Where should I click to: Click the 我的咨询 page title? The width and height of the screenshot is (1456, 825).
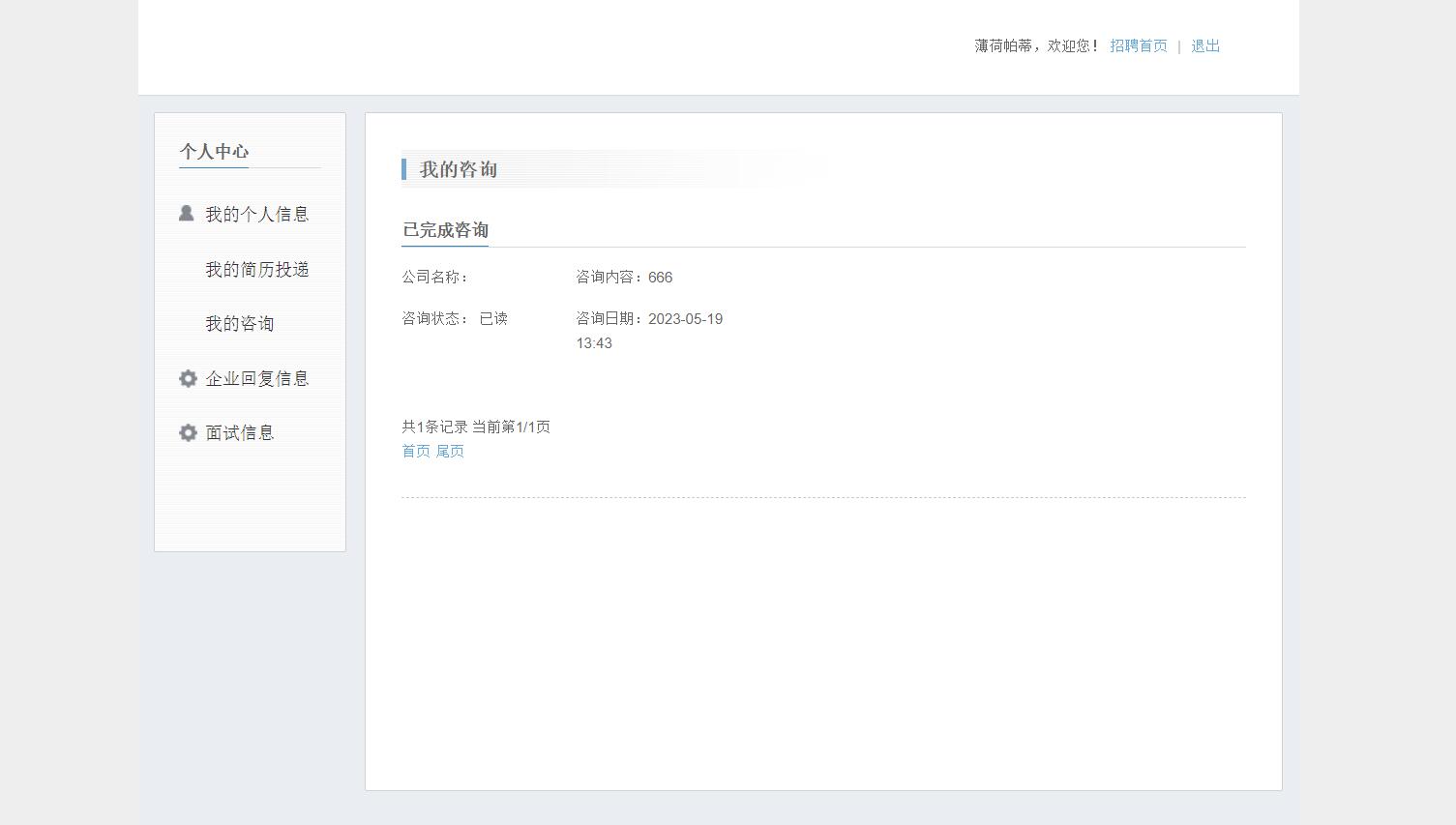click(459, 169)
